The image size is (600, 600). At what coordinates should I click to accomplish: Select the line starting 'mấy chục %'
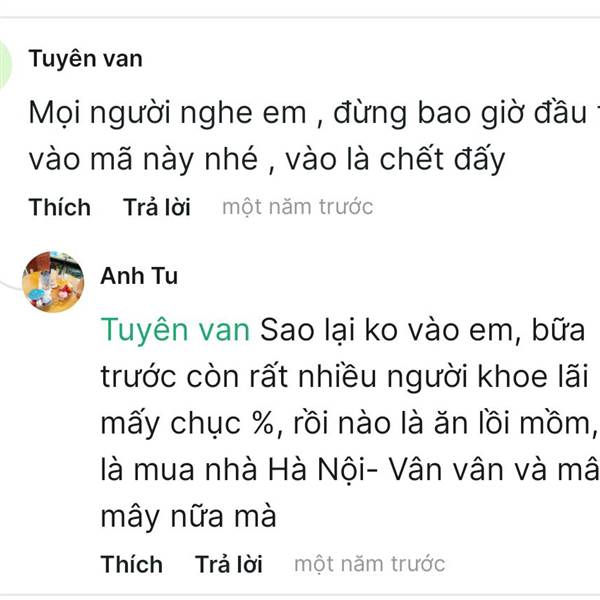349,424
